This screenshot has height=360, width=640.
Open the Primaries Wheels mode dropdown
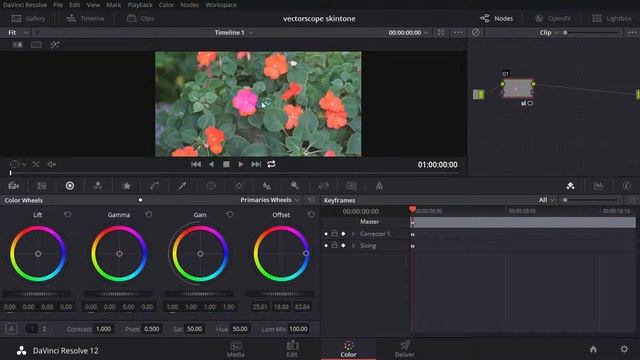[270, 200]
